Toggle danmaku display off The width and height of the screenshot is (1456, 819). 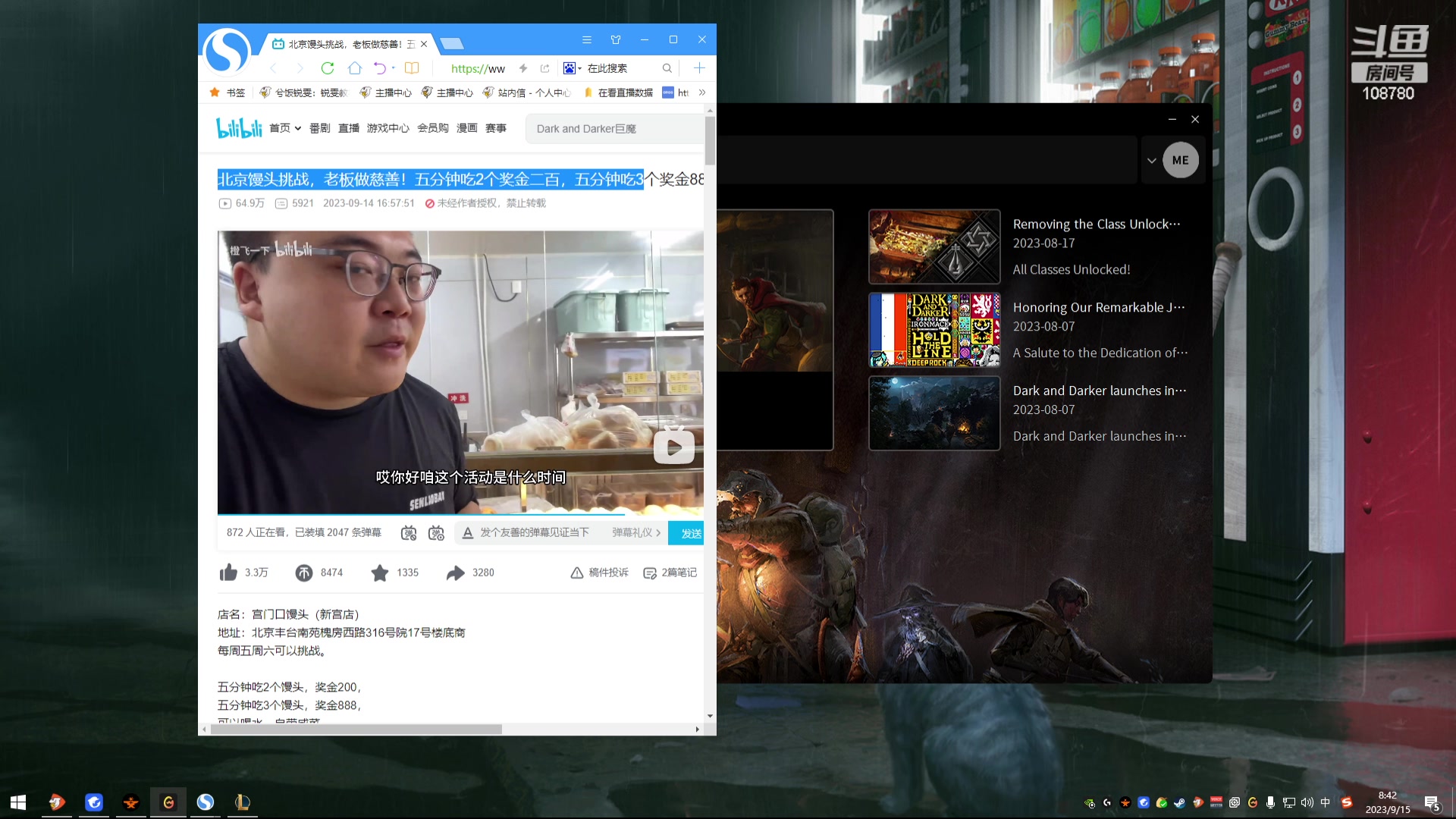click(x=409, y=533)
